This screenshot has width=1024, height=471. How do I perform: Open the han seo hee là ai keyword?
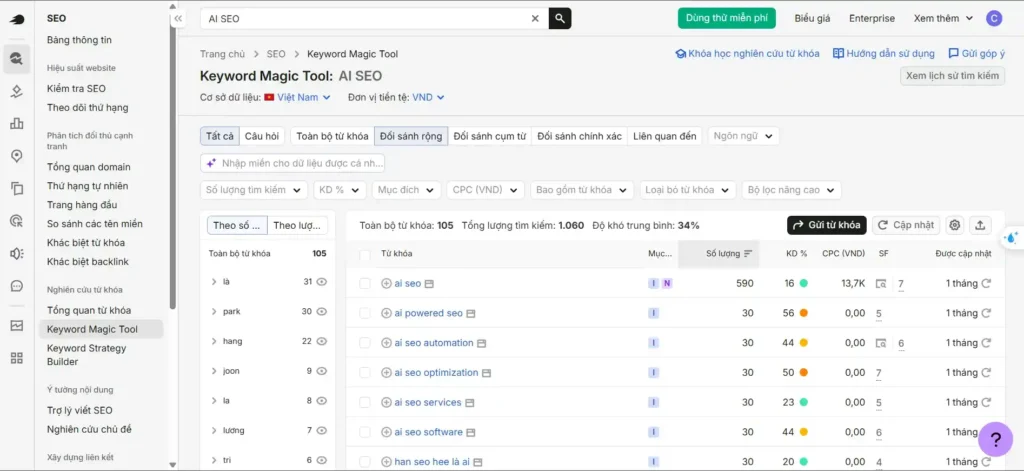(432, 462)
